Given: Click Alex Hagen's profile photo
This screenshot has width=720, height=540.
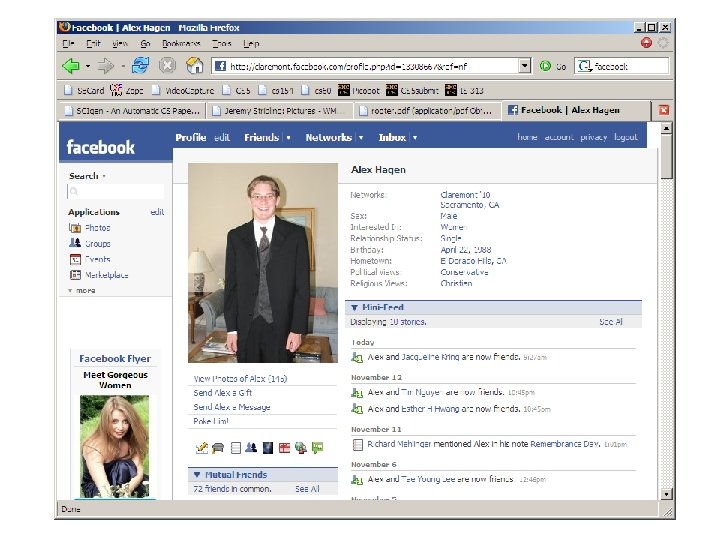Looking at the screenshot, I should 263,263.
